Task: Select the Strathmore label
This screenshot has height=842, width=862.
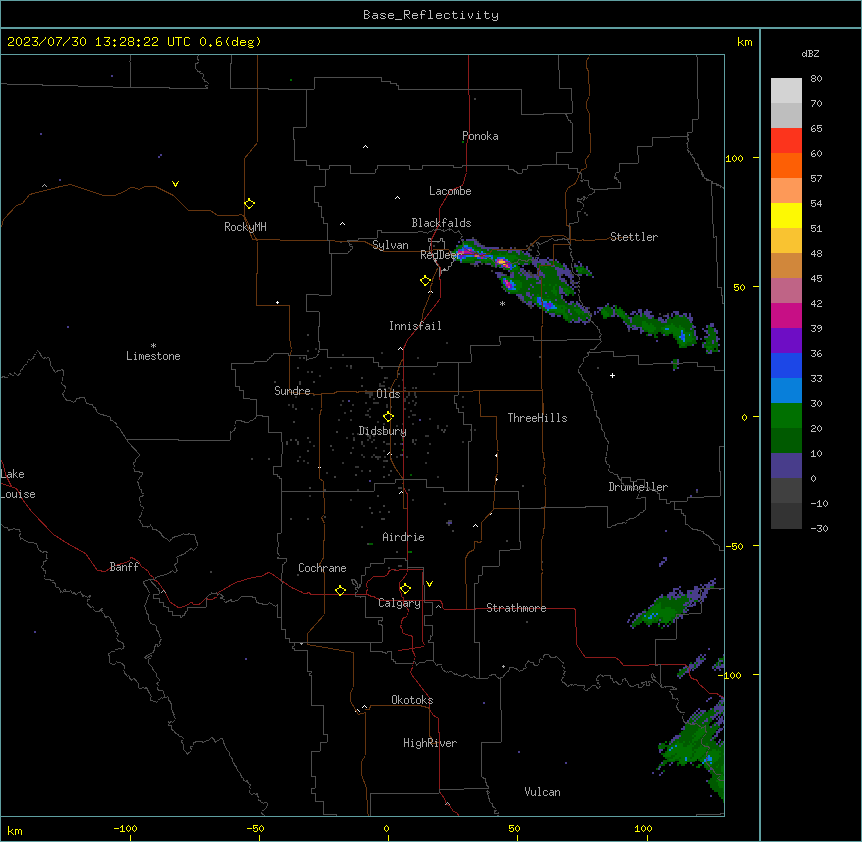Action: [516, 608]
